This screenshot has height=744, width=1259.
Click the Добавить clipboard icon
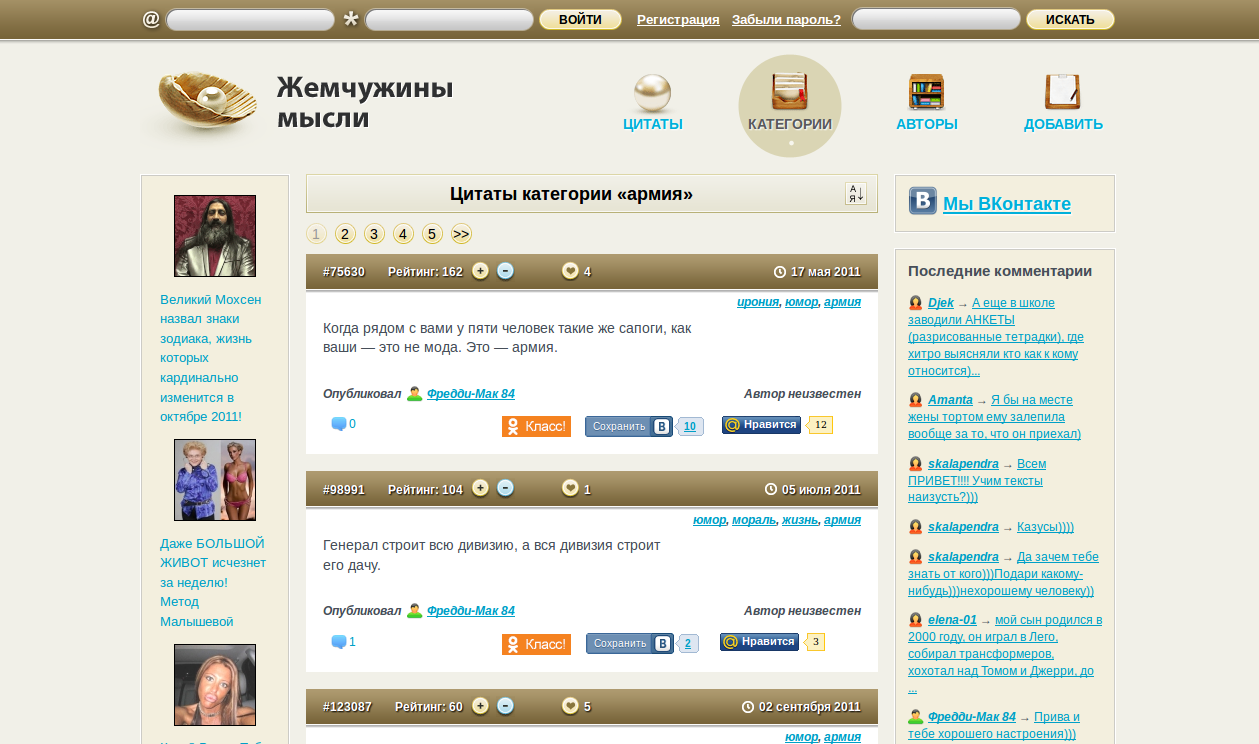click(1062, 92)
